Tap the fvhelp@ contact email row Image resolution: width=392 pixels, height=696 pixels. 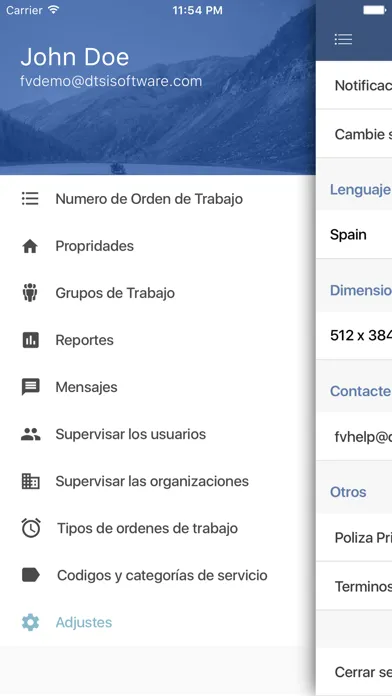coord(354,436)
